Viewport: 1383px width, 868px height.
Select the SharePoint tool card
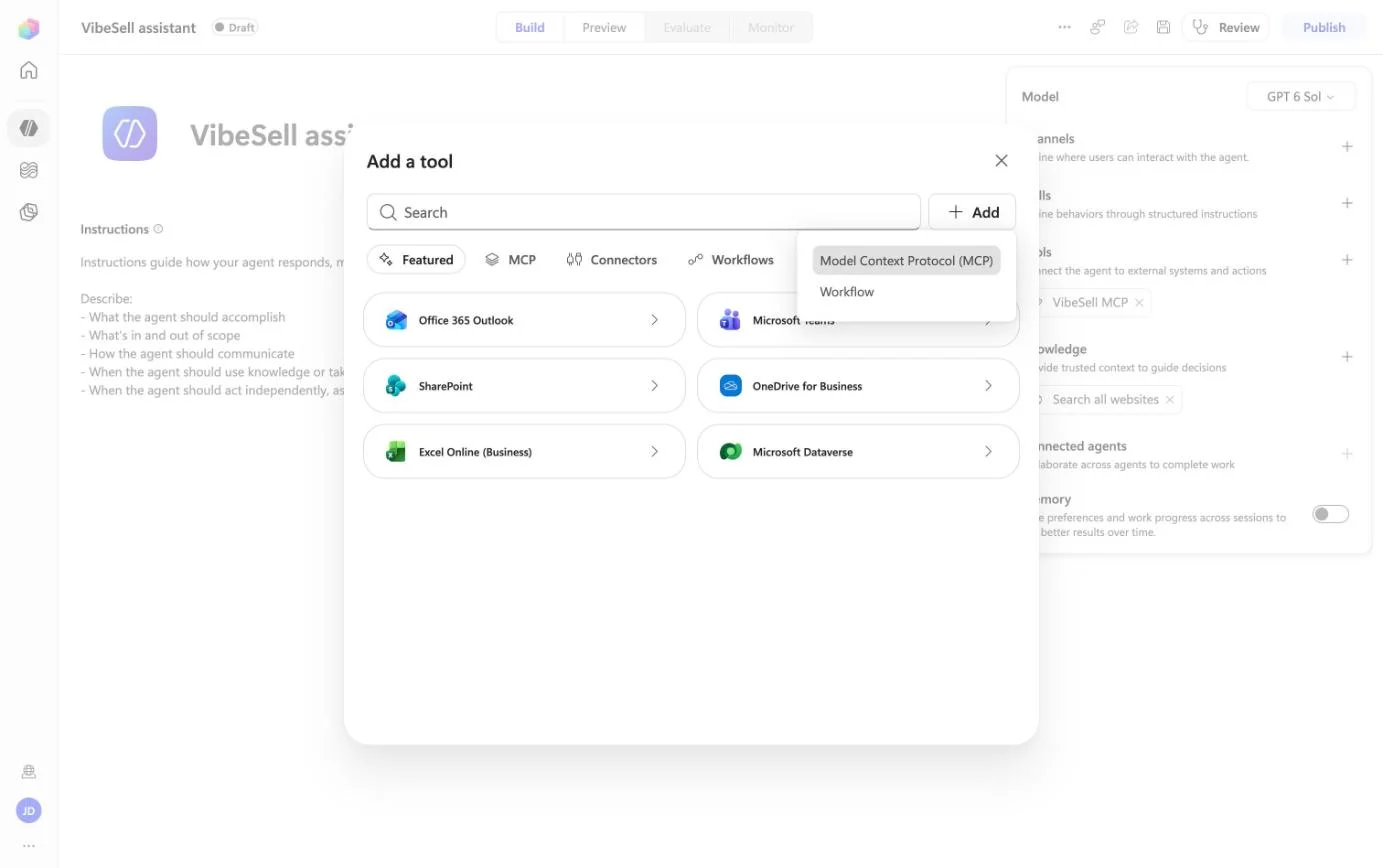524,386
